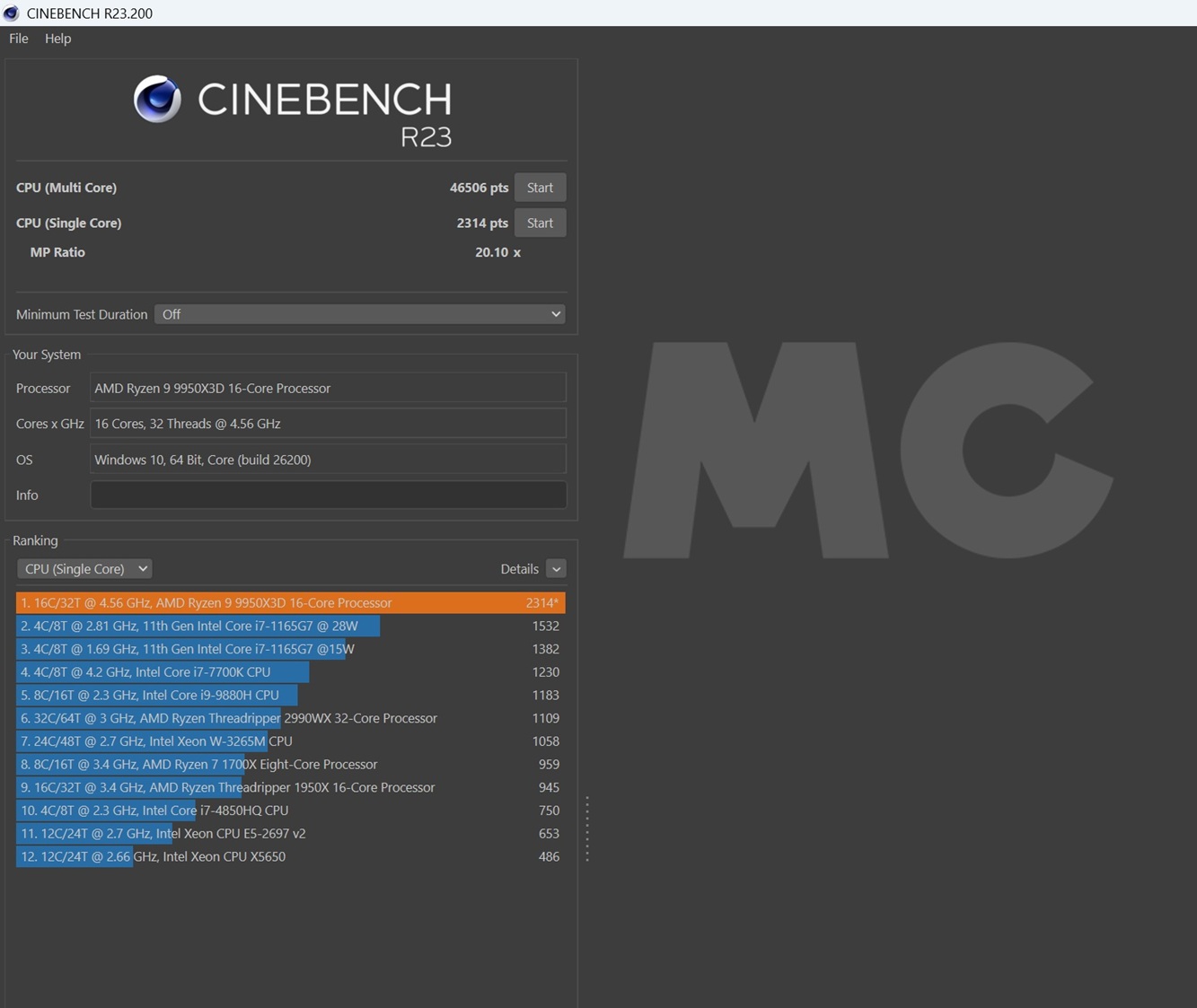This screenshot has width=1197, height=1008.
Task: Select the i7-1165G7 @ 28W ranking entry
Action: [290, 627]
